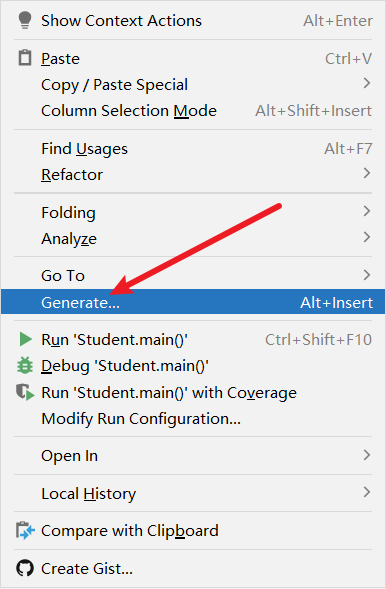Image resolution: width=386 pixels, height=589 pixels.
Task: Toggle Column Selection Mode
Action: [x=193, y=111]
